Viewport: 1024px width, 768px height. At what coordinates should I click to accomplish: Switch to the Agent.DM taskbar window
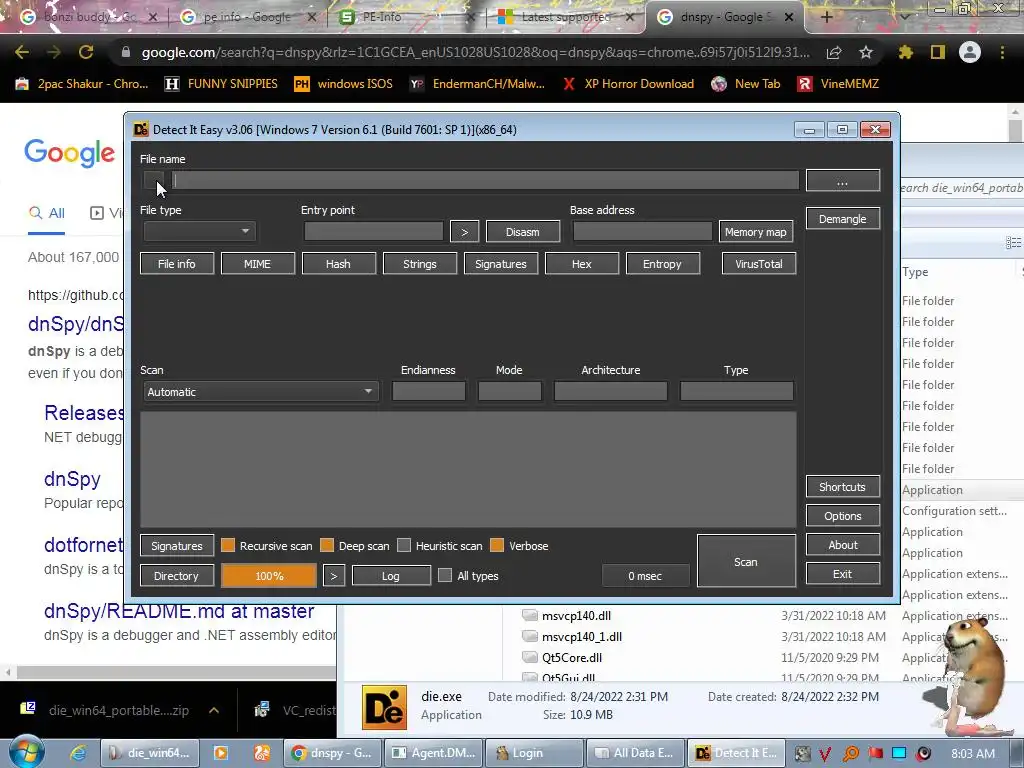pyautogui.click(x=434, y=753)
